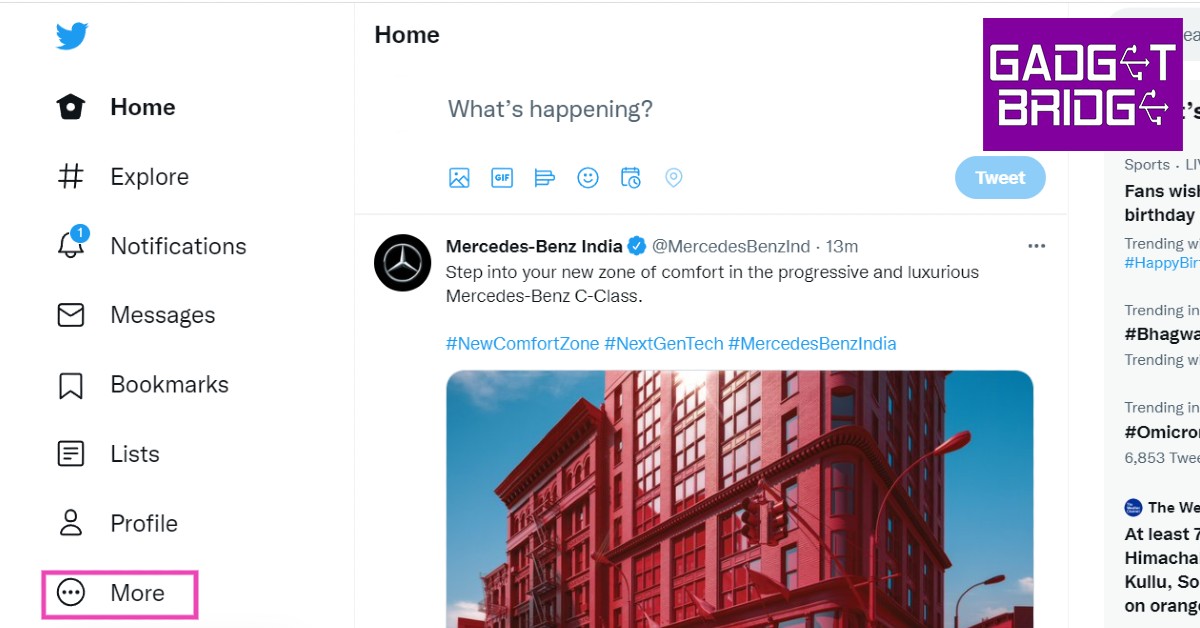Screen dimensions: 1200x628
Task: Open the Notifications bell icon
Action: point(71,245)
